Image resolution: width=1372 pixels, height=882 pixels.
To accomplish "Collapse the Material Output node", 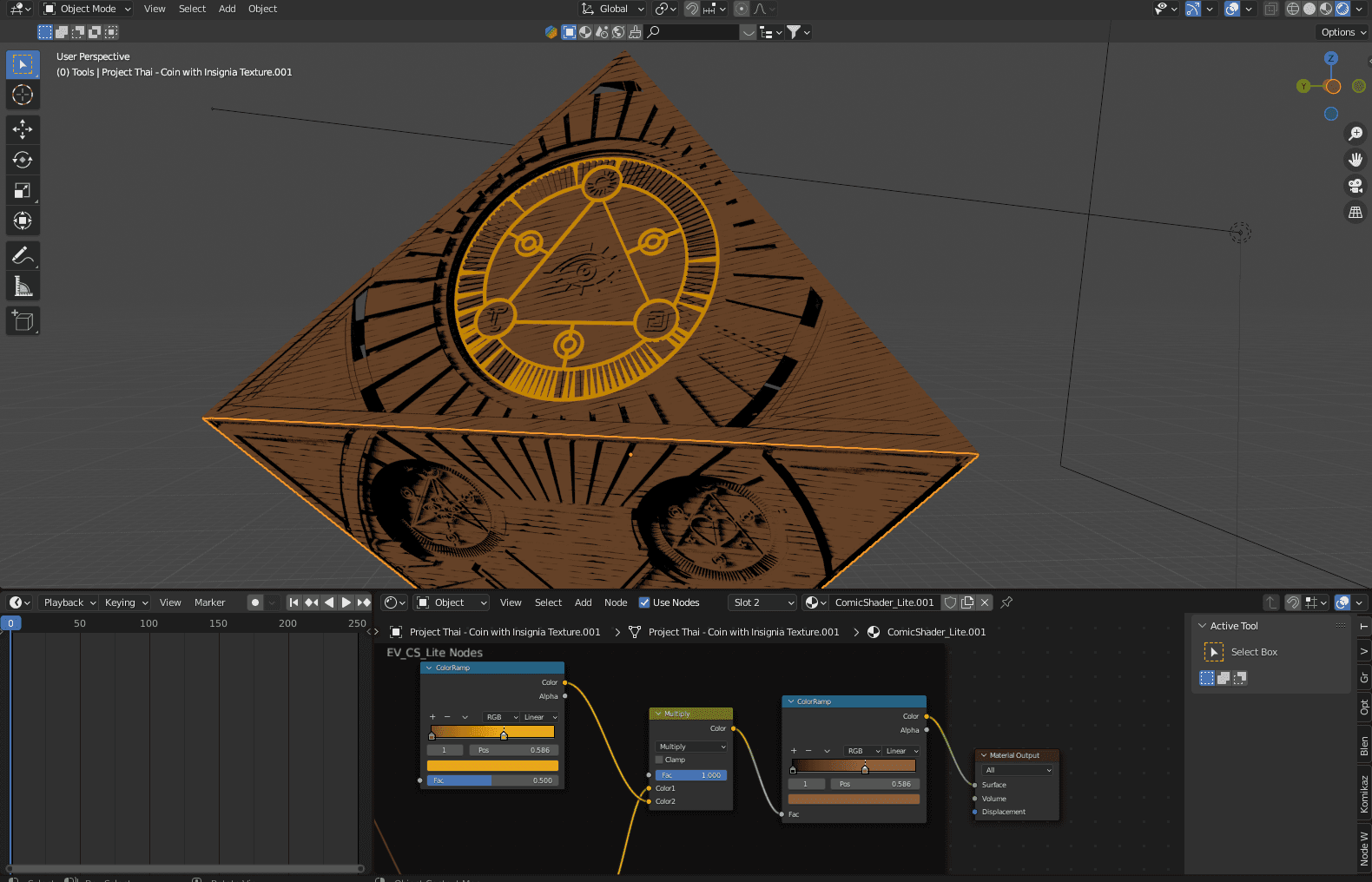I will [x=984, y=755].
